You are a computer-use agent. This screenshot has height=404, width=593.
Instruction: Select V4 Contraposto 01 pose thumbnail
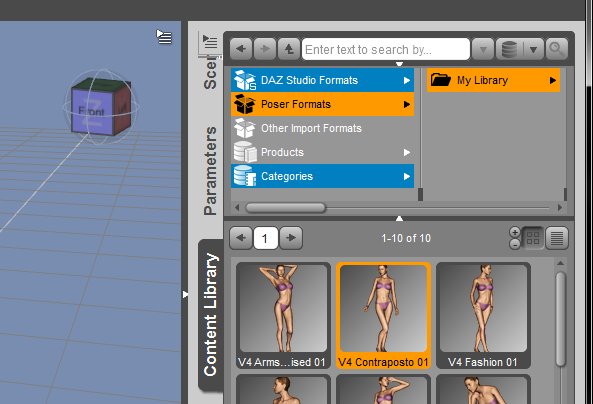[383, 315]
